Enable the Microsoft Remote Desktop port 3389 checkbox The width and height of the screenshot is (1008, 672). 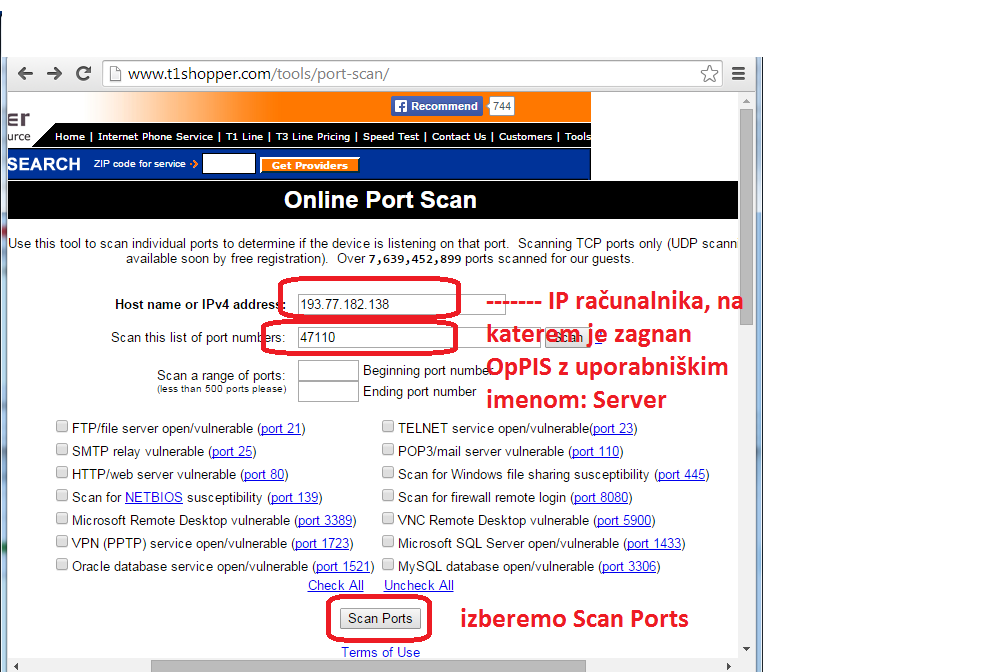(x=62, y=518)
